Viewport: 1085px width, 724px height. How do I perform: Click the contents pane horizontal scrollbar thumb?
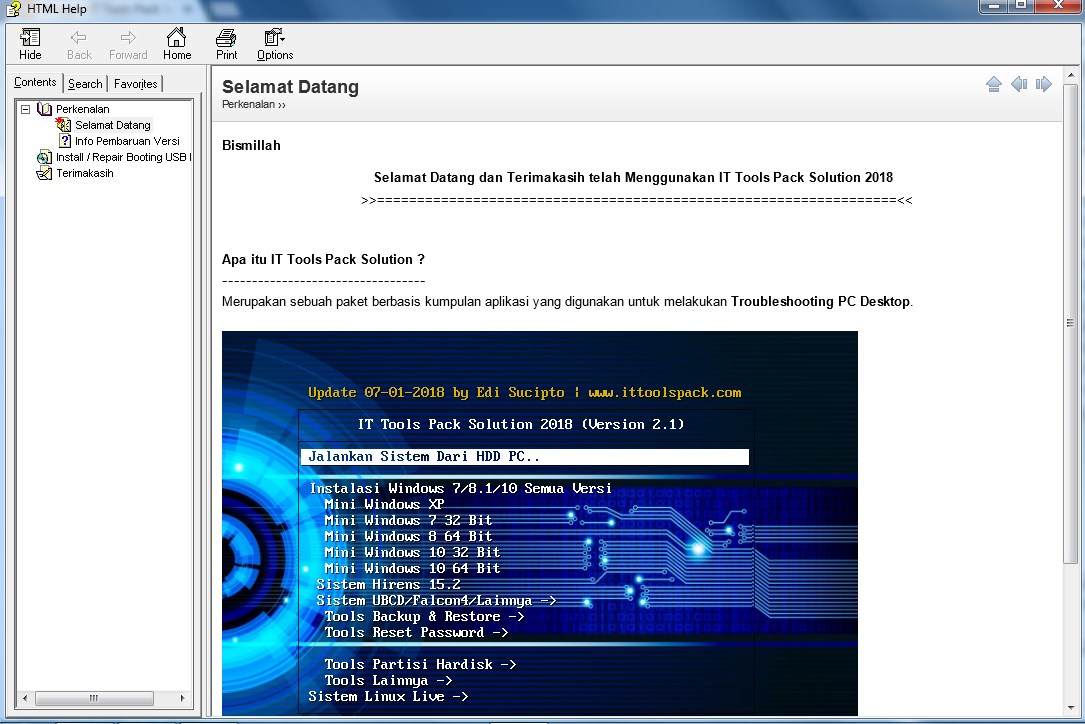click(94, 698)
